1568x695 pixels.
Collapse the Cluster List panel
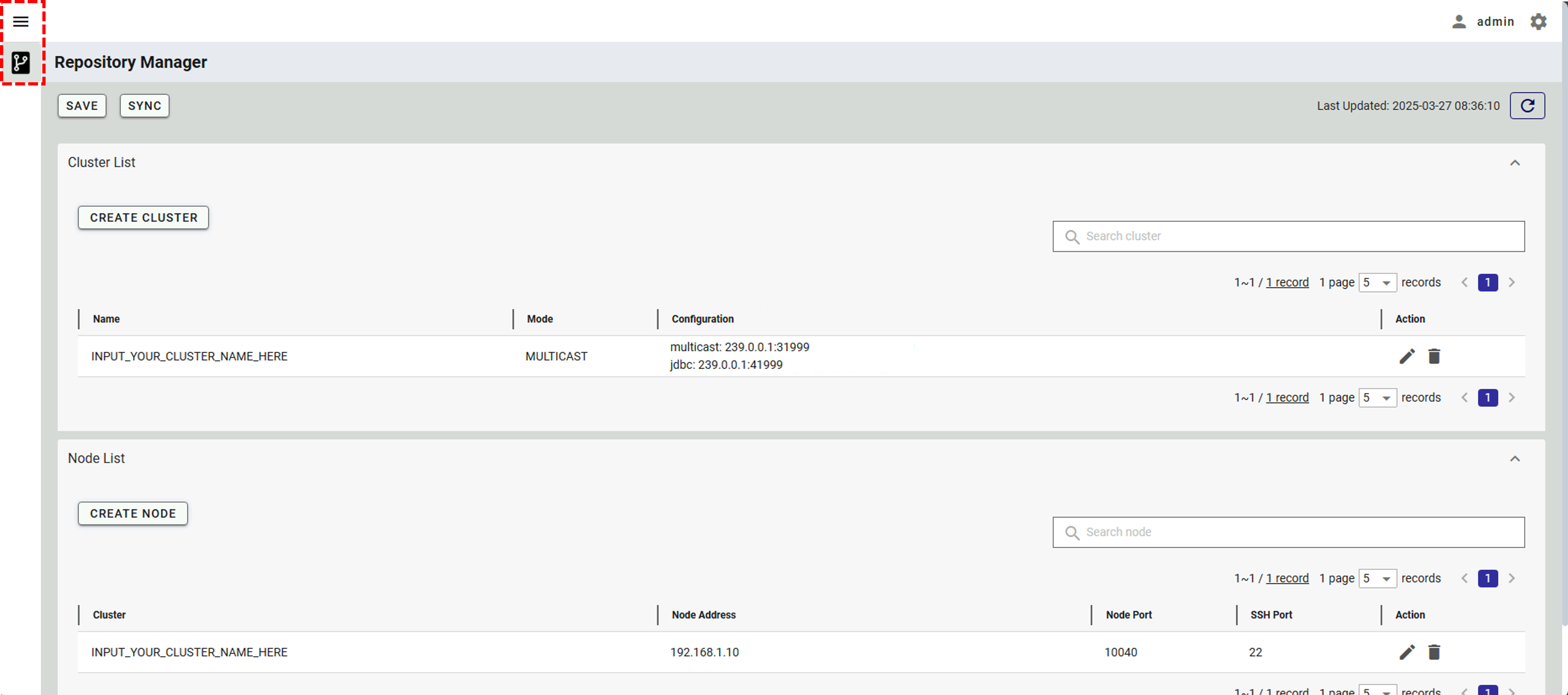click(x=1515, y=163)
